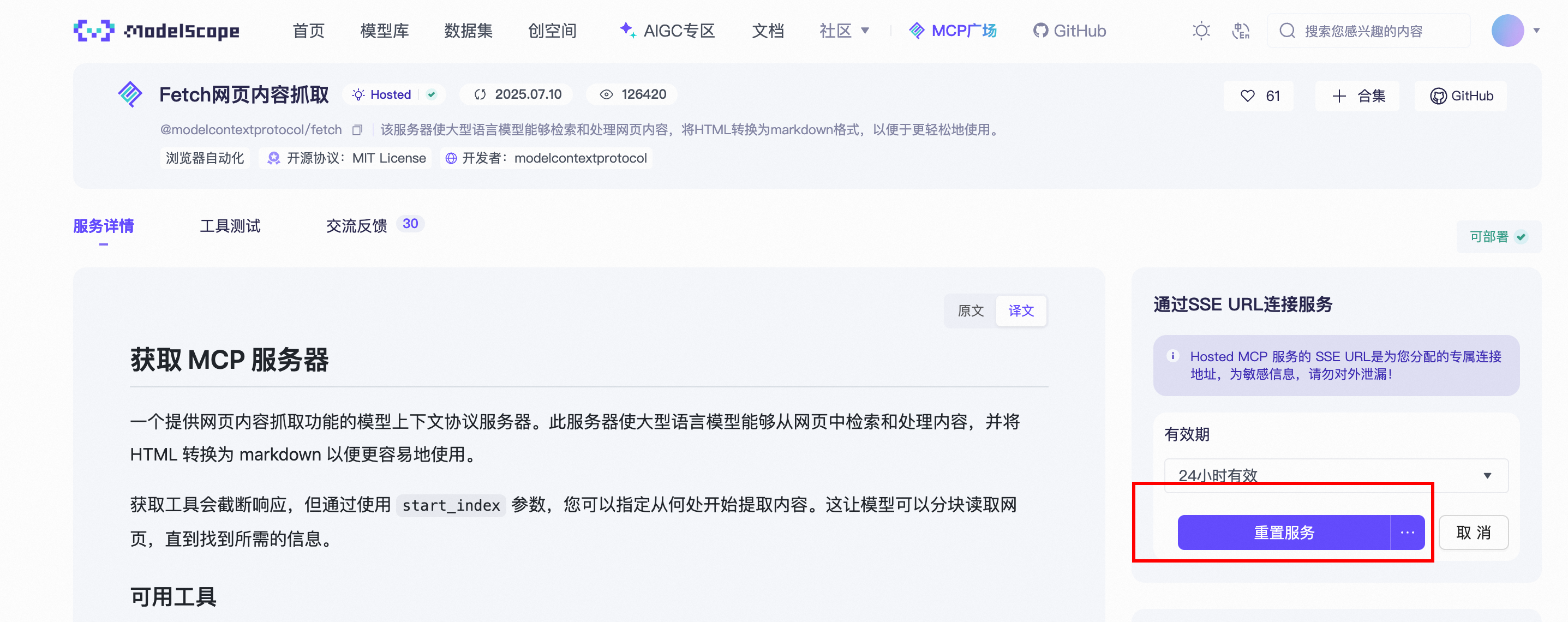Click the 可部署 green checkmark icon

pyautogui.click(x=1521, y=237)
